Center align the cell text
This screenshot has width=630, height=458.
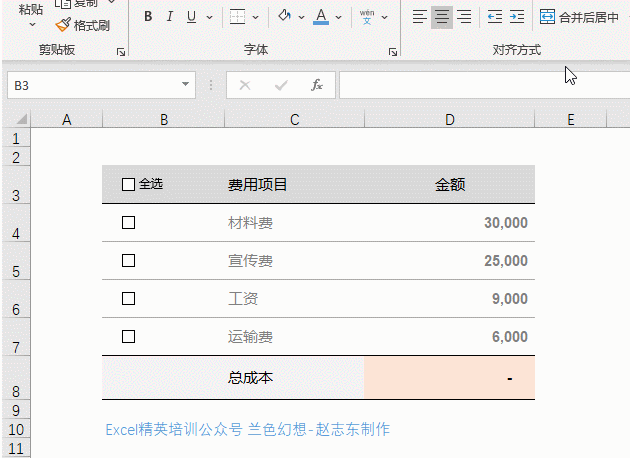[441, 17]
